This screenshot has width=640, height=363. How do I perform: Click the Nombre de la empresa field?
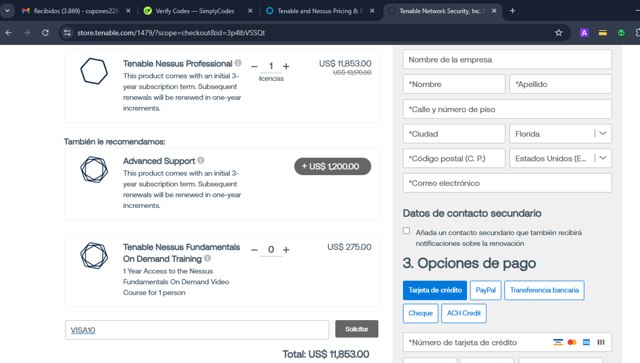tap(507, 60)
